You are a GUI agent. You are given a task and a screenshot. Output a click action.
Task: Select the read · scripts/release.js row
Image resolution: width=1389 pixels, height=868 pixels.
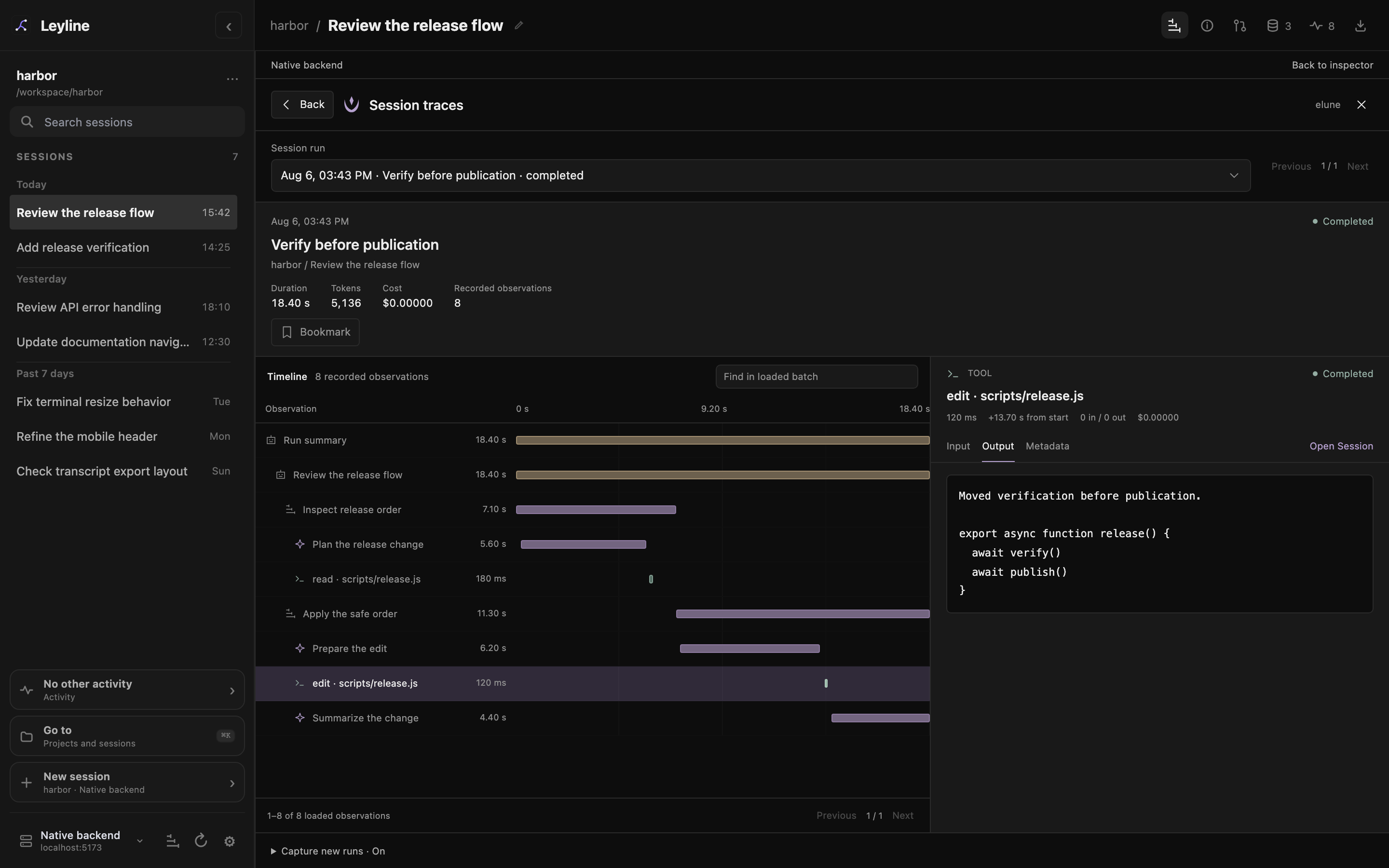click(592, 579)
